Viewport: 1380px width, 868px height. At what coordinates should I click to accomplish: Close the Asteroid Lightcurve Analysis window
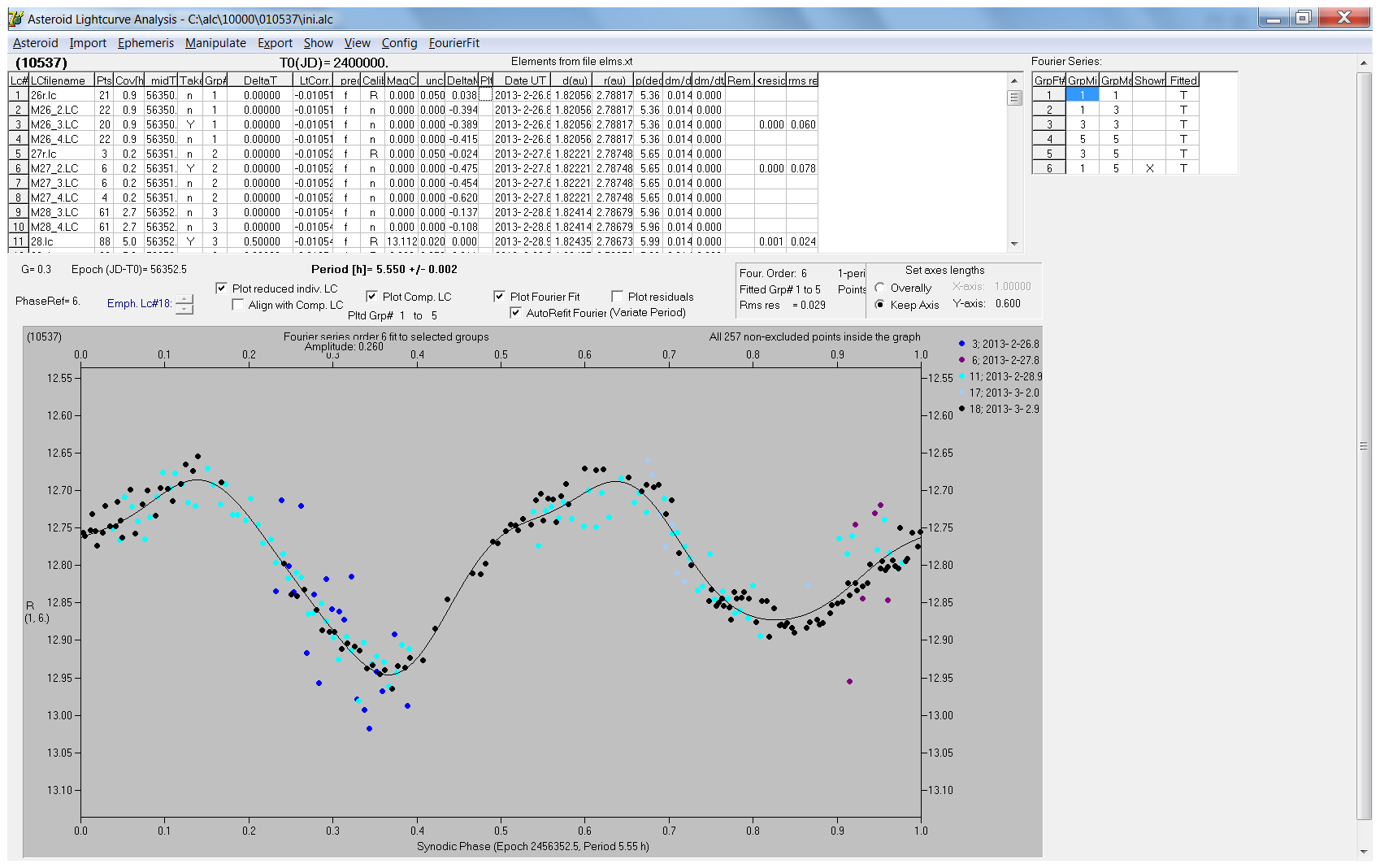1344,18
